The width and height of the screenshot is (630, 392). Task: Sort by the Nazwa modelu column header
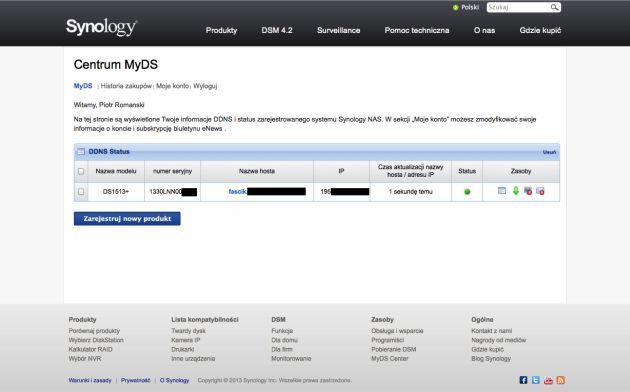point(116,172)
